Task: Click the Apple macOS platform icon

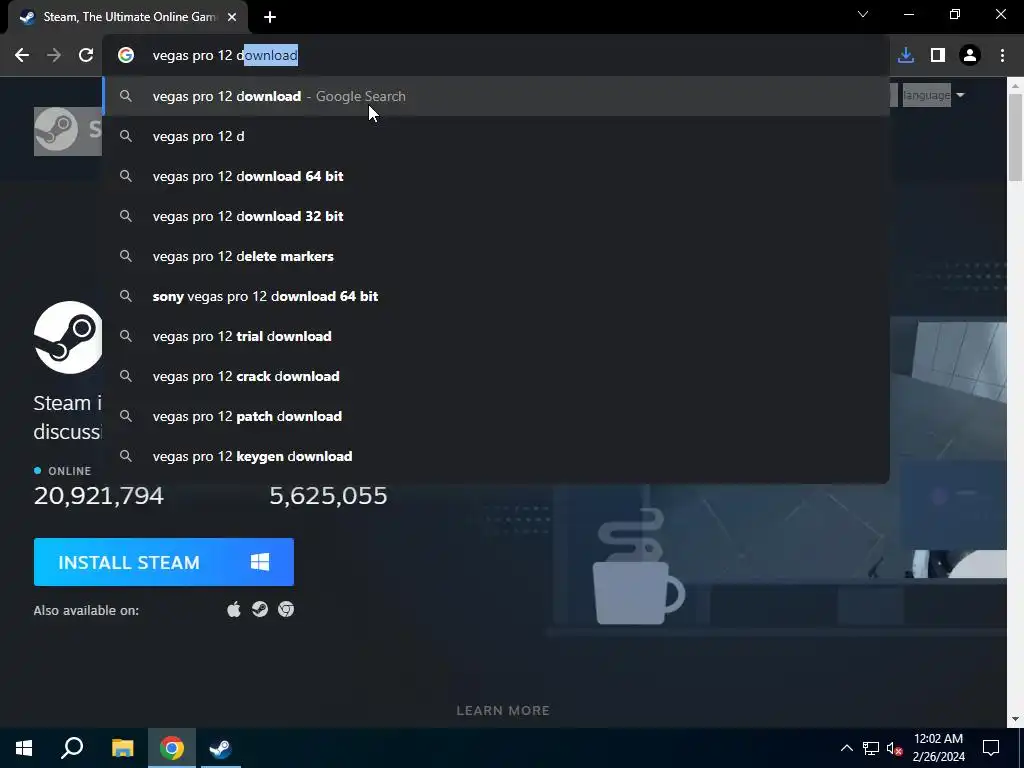Action: click(234, 609)
